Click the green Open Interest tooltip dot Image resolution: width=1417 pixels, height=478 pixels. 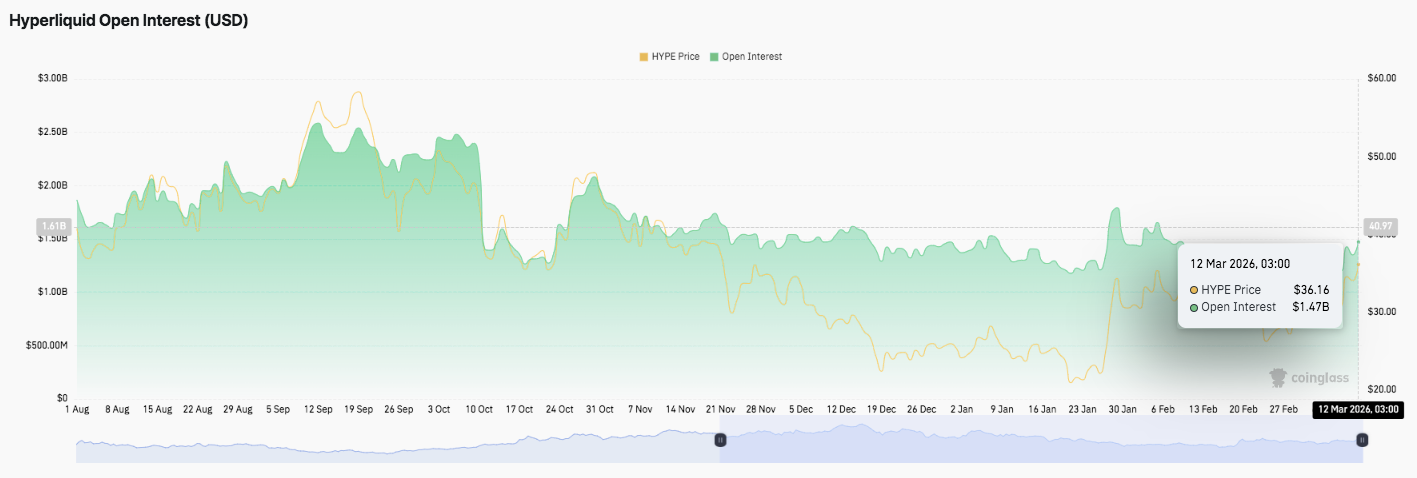pos(1194,307)
